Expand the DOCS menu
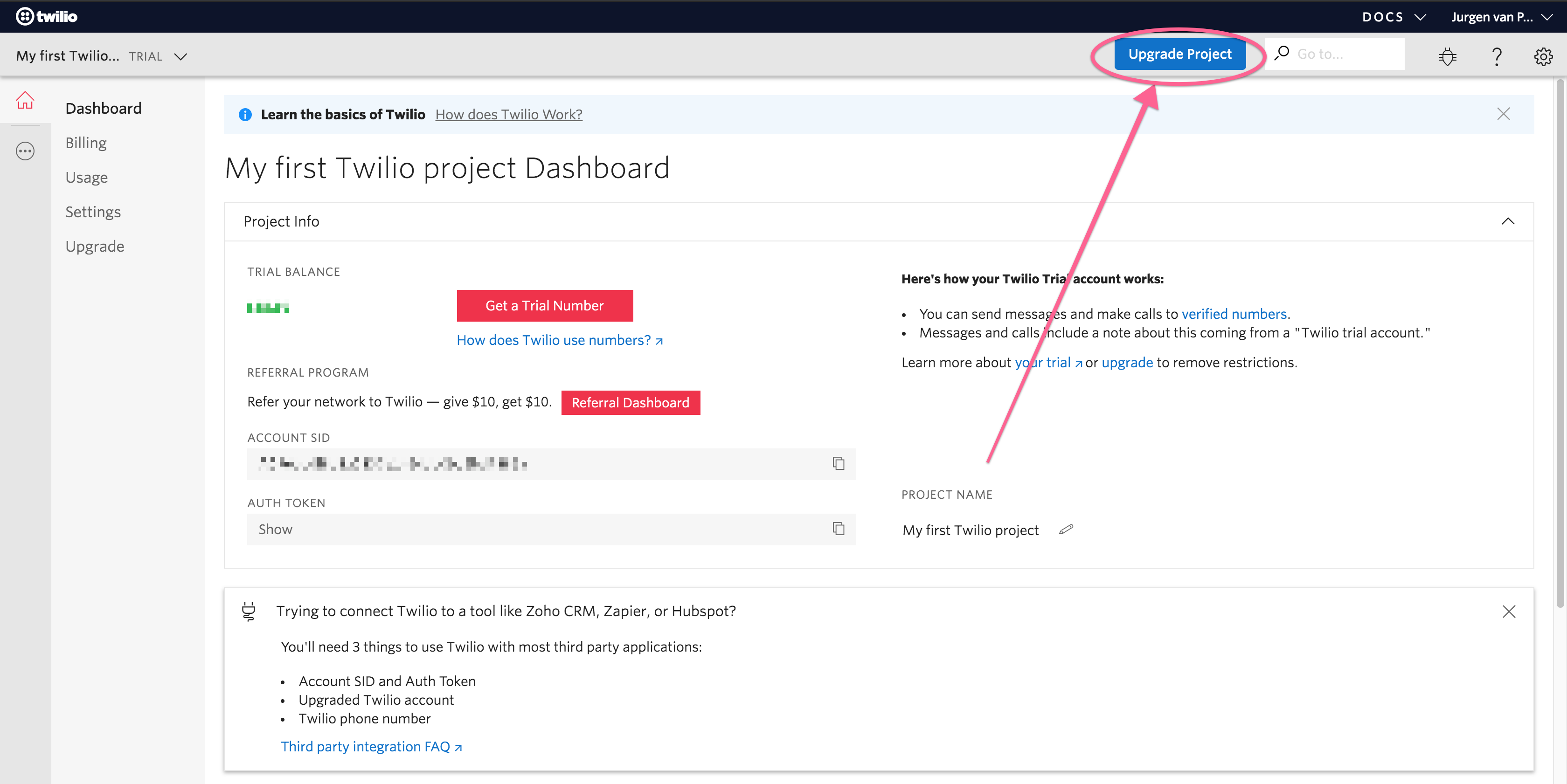Viewport: 1567px width, 784px height. 1394,17
